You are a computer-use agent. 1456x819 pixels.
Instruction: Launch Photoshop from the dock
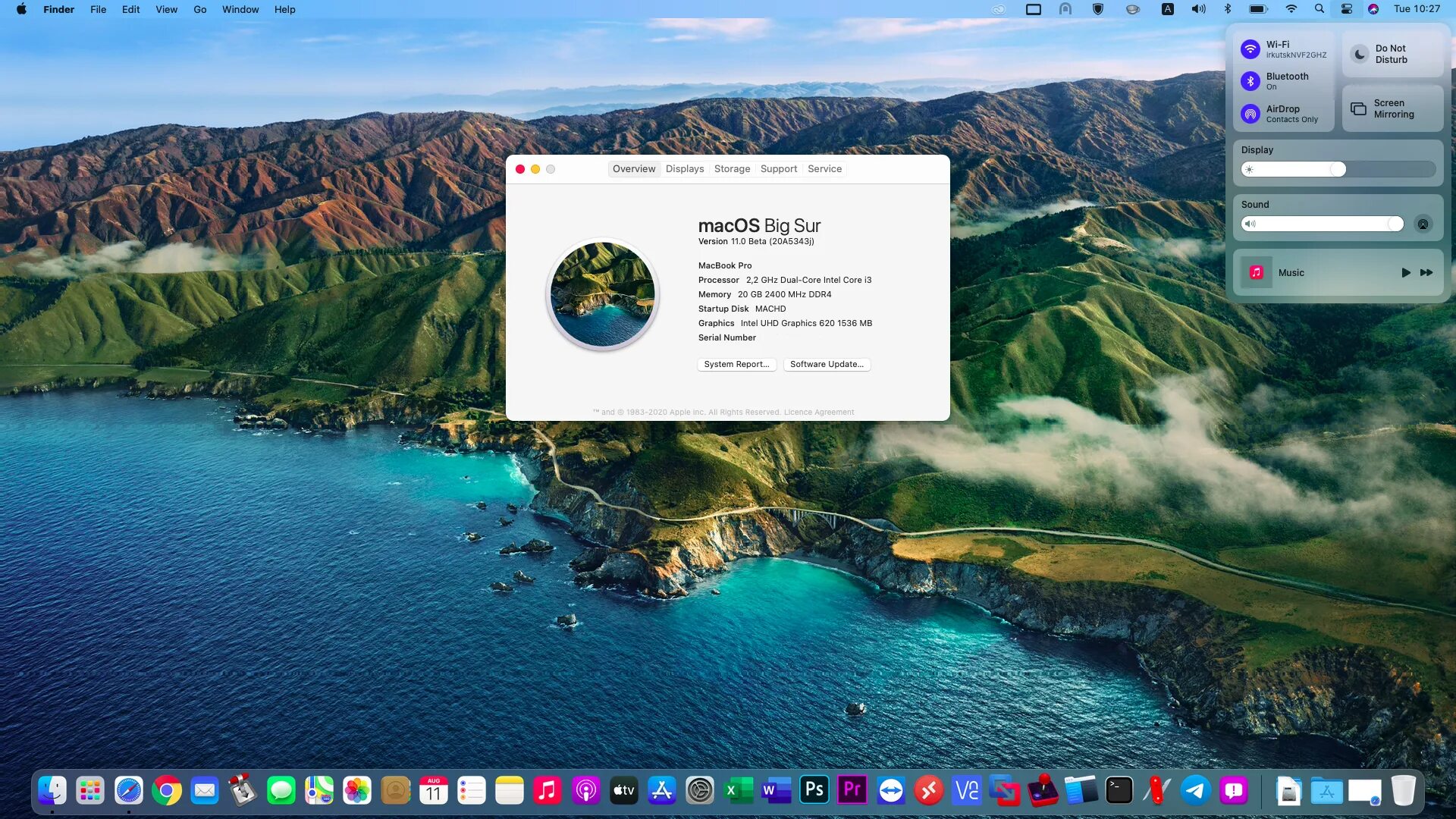(x=814, y=791)
